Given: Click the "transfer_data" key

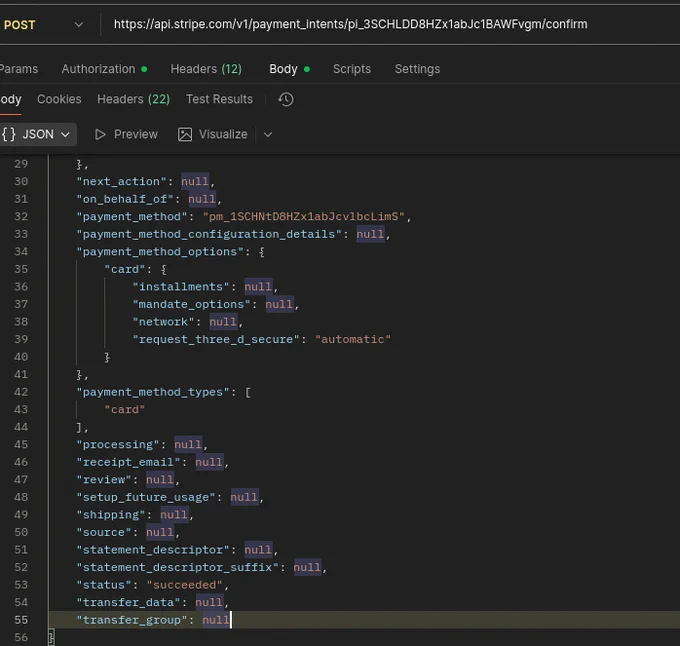Looking at the screenshot, I should pyautogui.click(x=128, y=603).
